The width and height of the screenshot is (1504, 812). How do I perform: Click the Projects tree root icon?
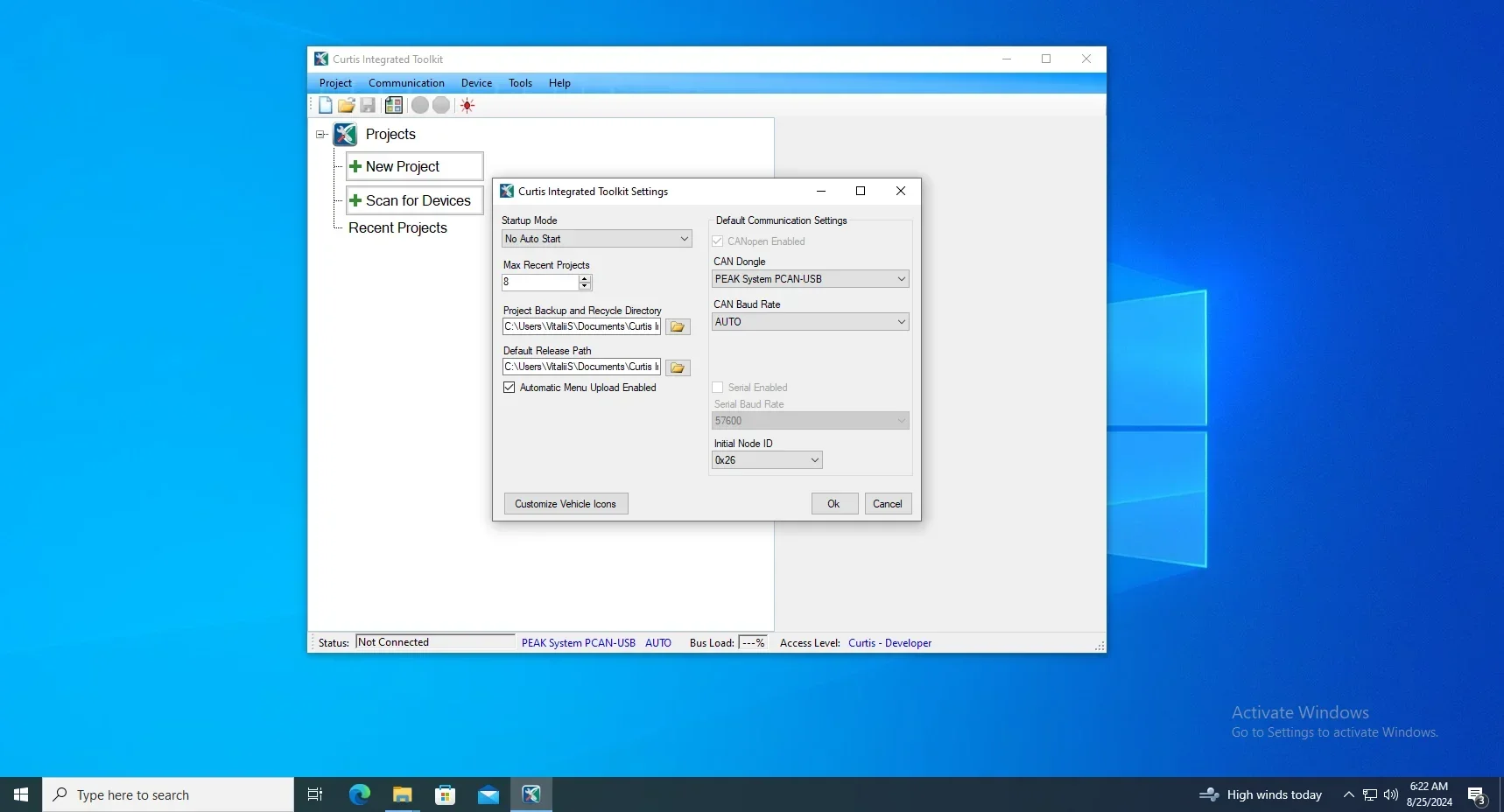point(346,135)
